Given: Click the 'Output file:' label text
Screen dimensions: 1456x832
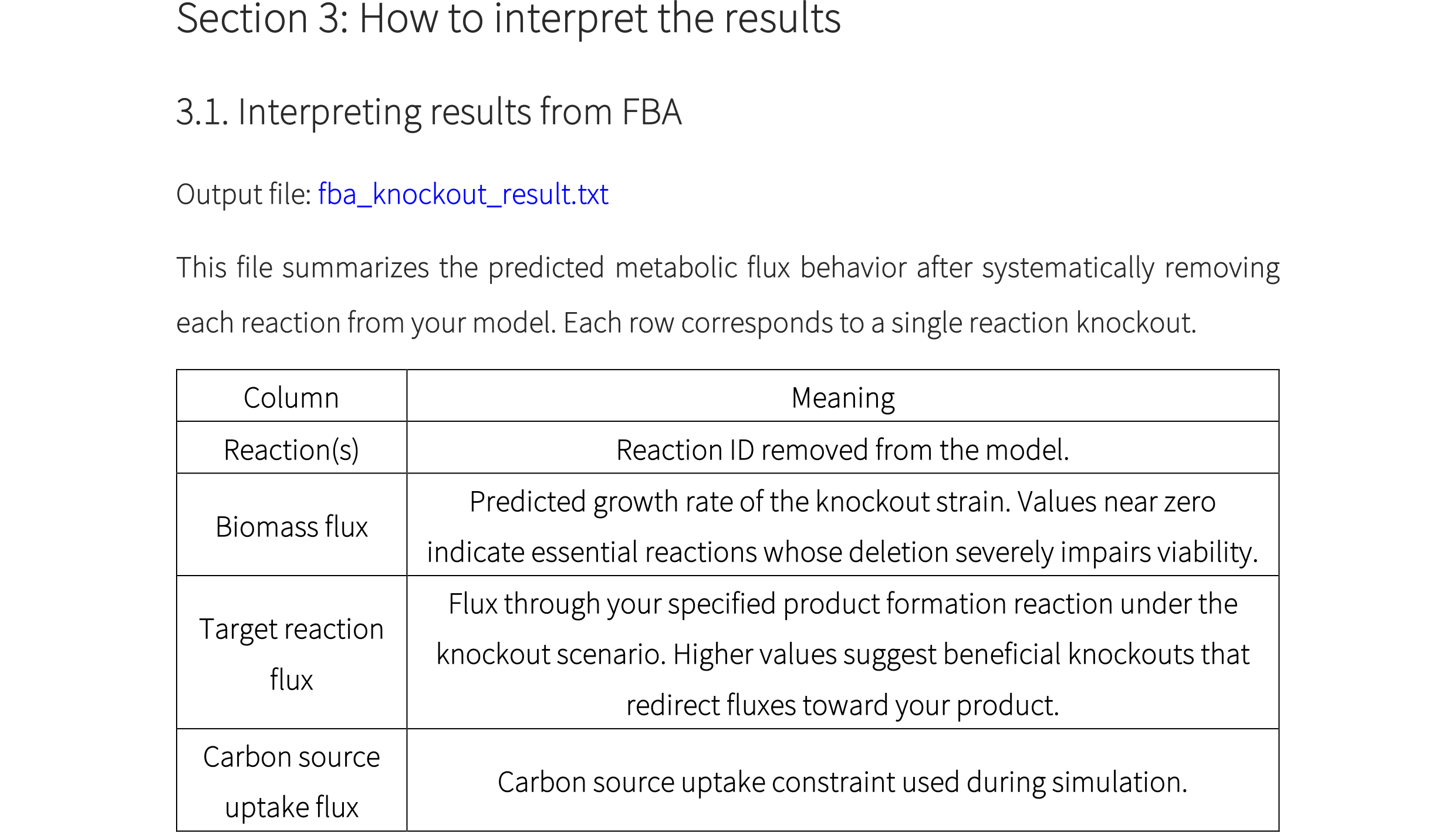Looking at the screenshot, I should coord(243,194).
